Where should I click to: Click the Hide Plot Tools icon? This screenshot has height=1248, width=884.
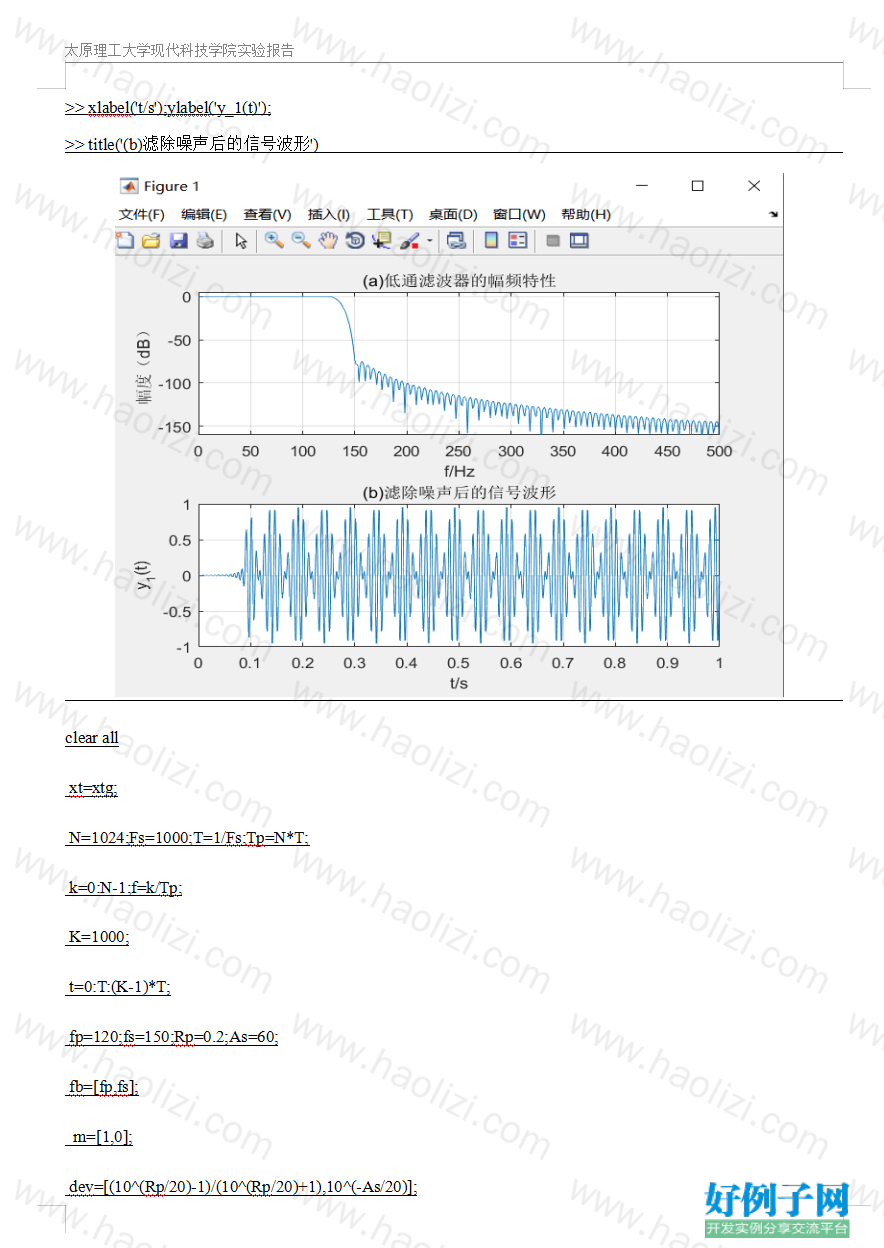point(552,240)
